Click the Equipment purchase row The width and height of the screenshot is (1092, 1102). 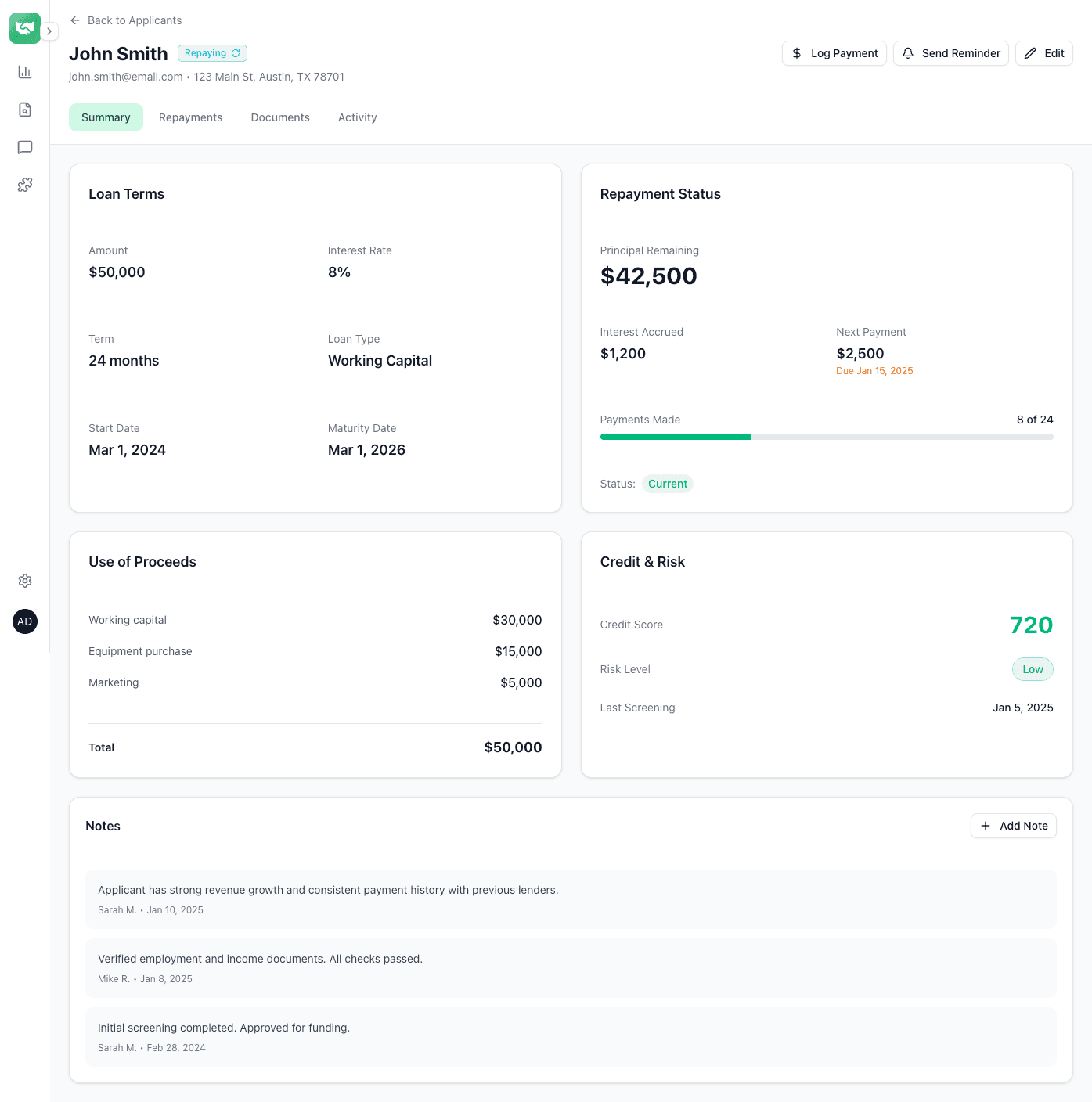click(315, 651)
